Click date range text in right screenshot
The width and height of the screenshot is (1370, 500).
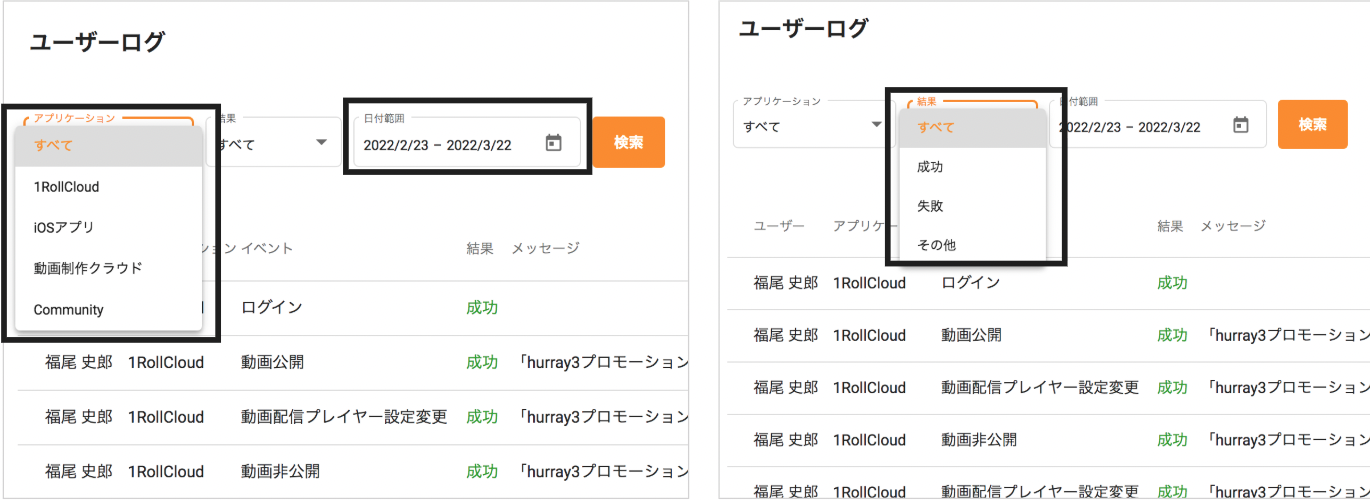[1130, 127]
